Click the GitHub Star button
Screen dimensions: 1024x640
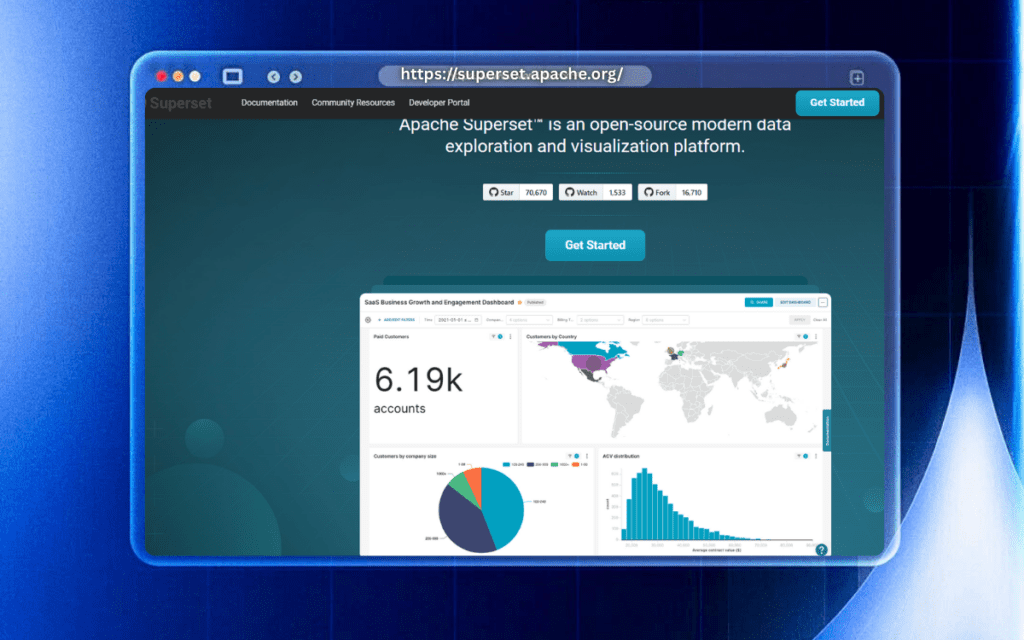pos(501,192)
